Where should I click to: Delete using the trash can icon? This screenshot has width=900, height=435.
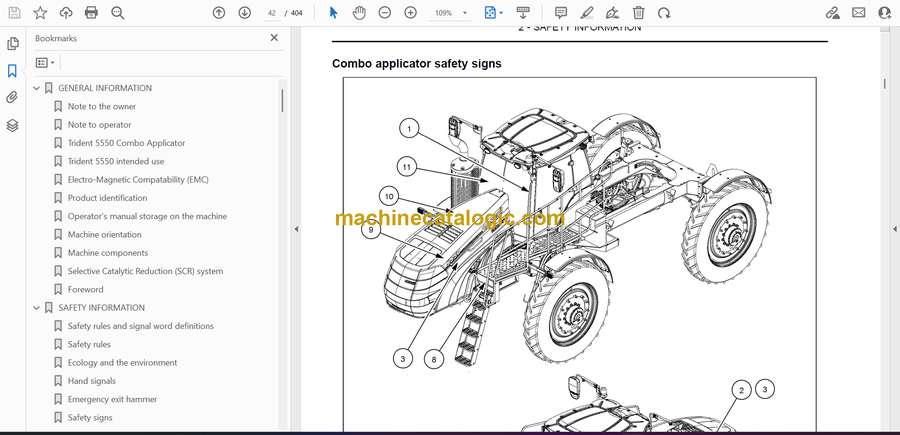pyautogui.click(x=639, y=13)
